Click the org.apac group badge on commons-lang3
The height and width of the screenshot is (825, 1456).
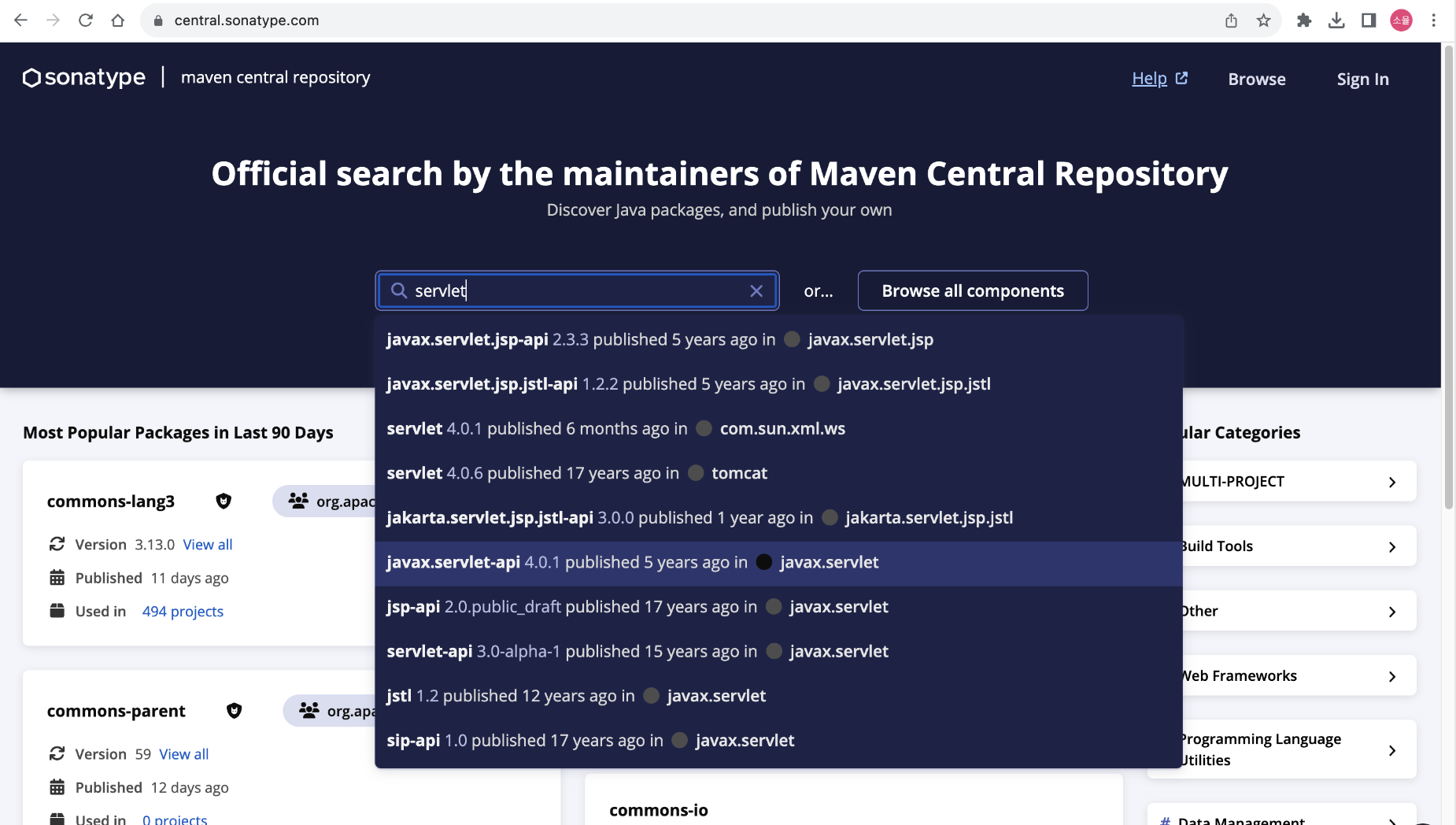pos(324,501)
